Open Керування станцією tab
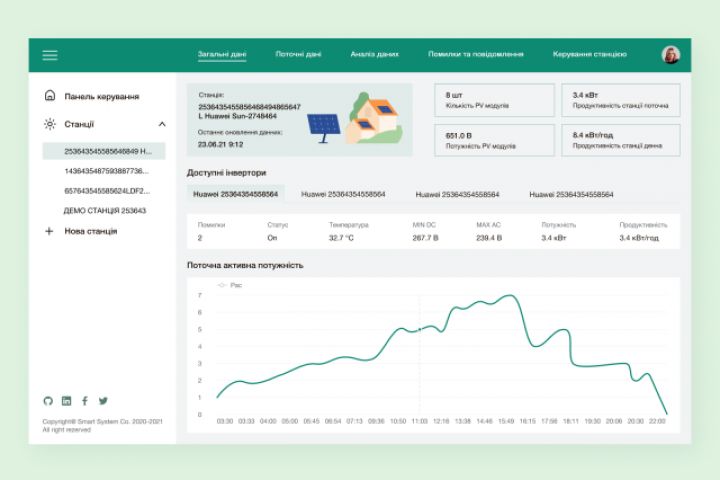Viewport: 720px width, 480px height. [590, 54]
